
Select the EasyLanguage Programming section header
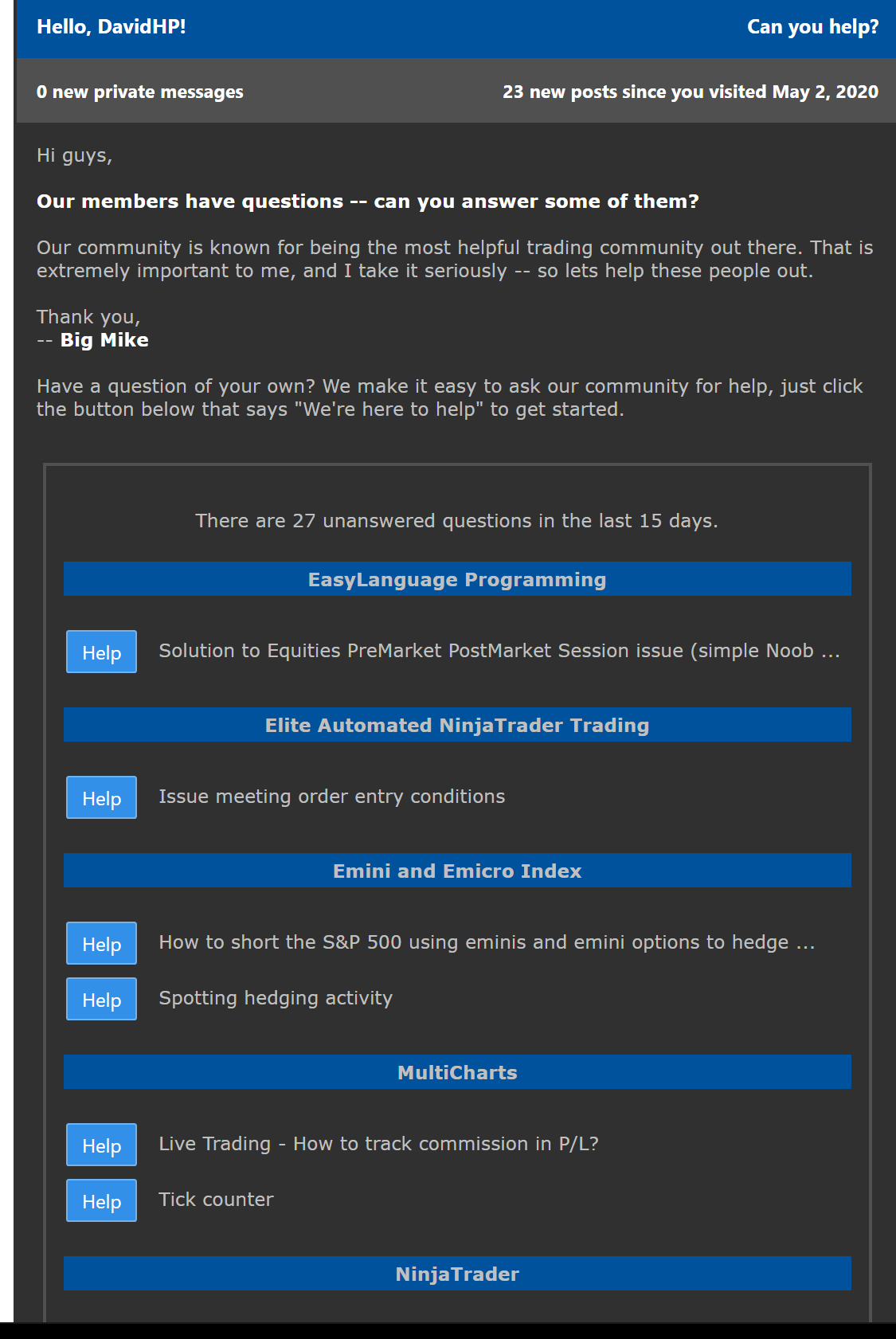tap(457, 579)
